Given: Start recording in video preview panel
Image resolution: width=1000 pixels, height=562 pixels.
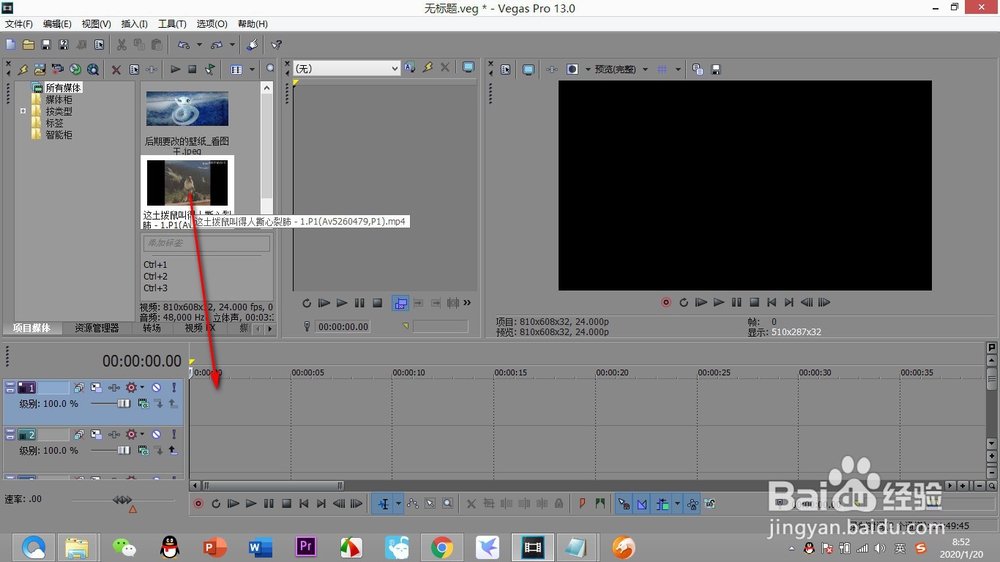Looking at the screenshot, I should (666, 302).
